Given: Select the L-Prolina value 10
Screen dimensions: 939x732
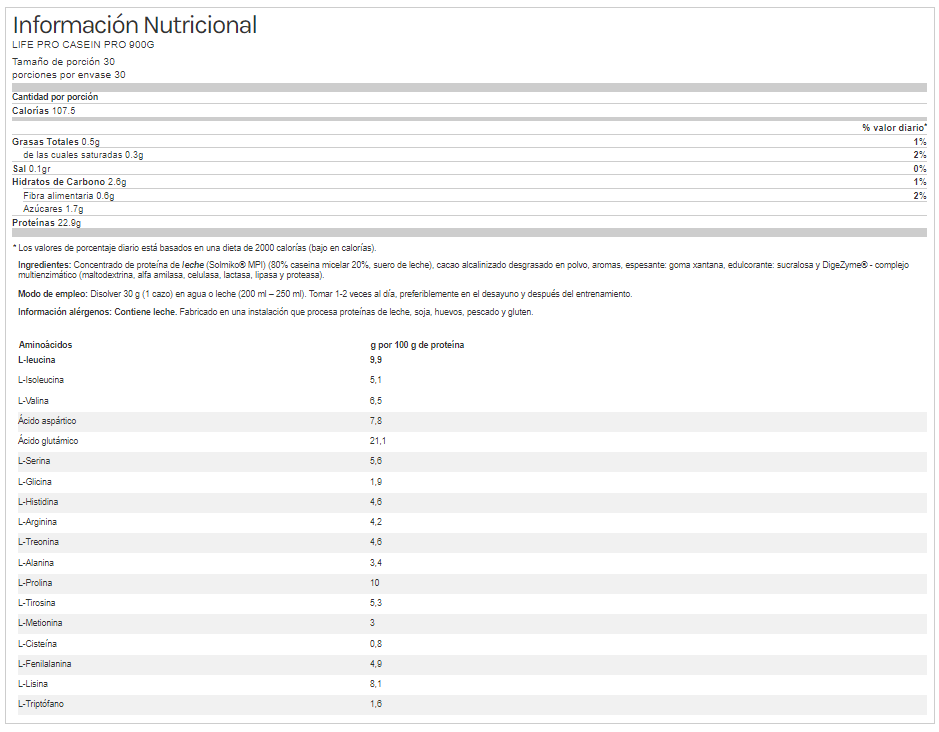Looking at the screenshot, I should (x=375, y=583).
